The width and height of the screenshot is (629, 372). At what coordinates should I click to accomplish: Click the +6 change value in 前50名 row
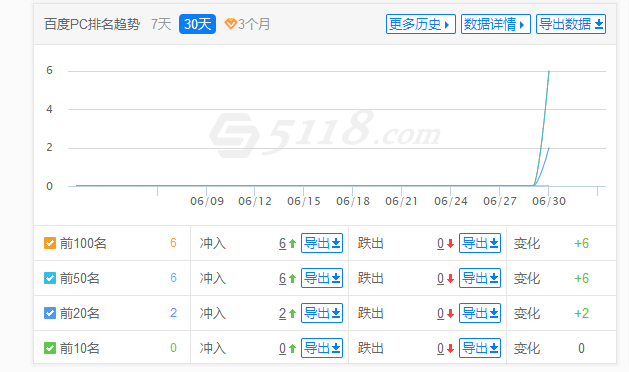581,278
